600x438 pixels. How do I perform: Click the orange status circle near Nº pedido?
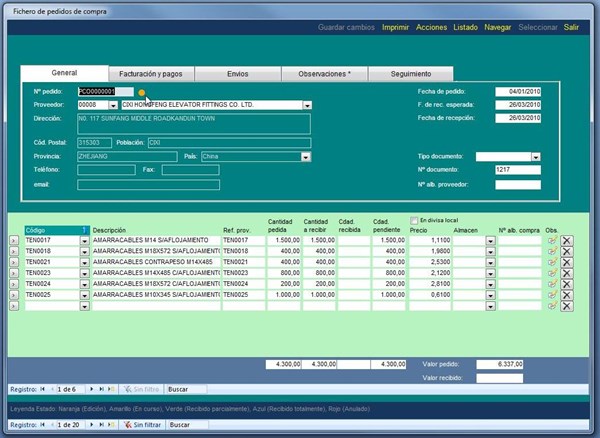(142, 92)
